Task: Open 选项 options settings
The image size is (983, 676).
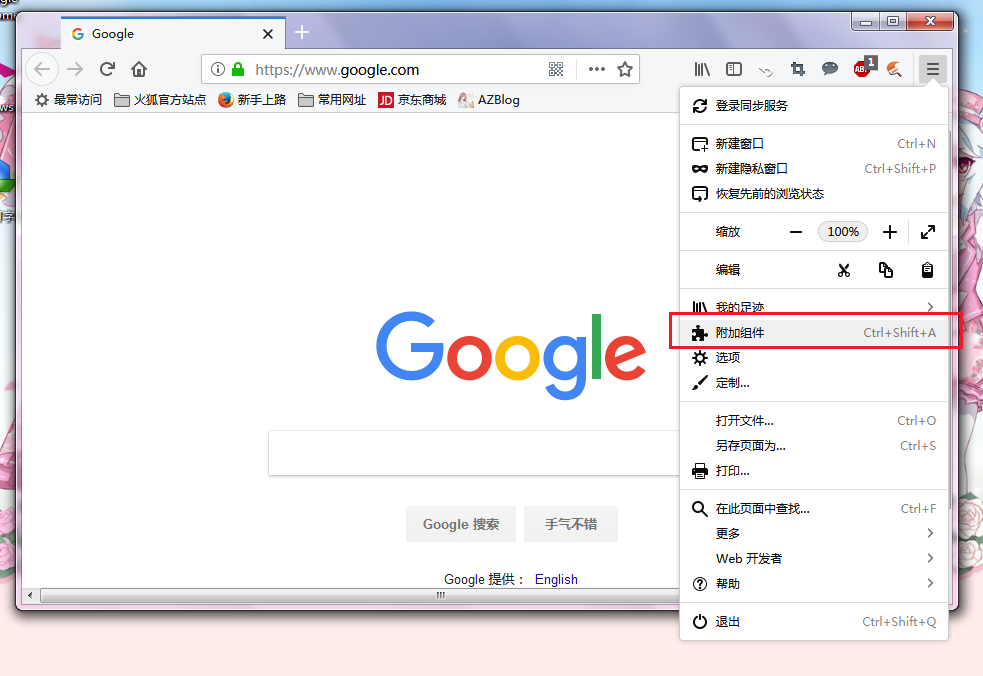Action: [x=814, y=357]
